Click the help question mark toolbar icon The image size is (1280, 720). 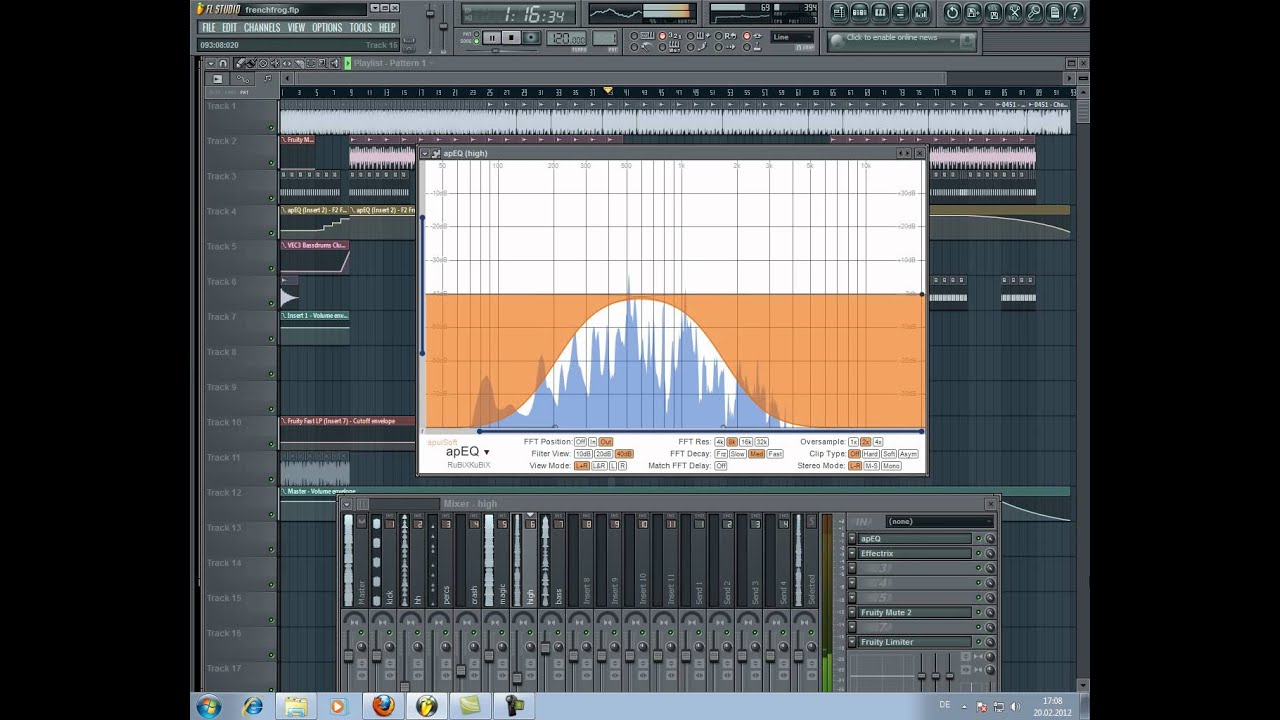(1075, 13)
